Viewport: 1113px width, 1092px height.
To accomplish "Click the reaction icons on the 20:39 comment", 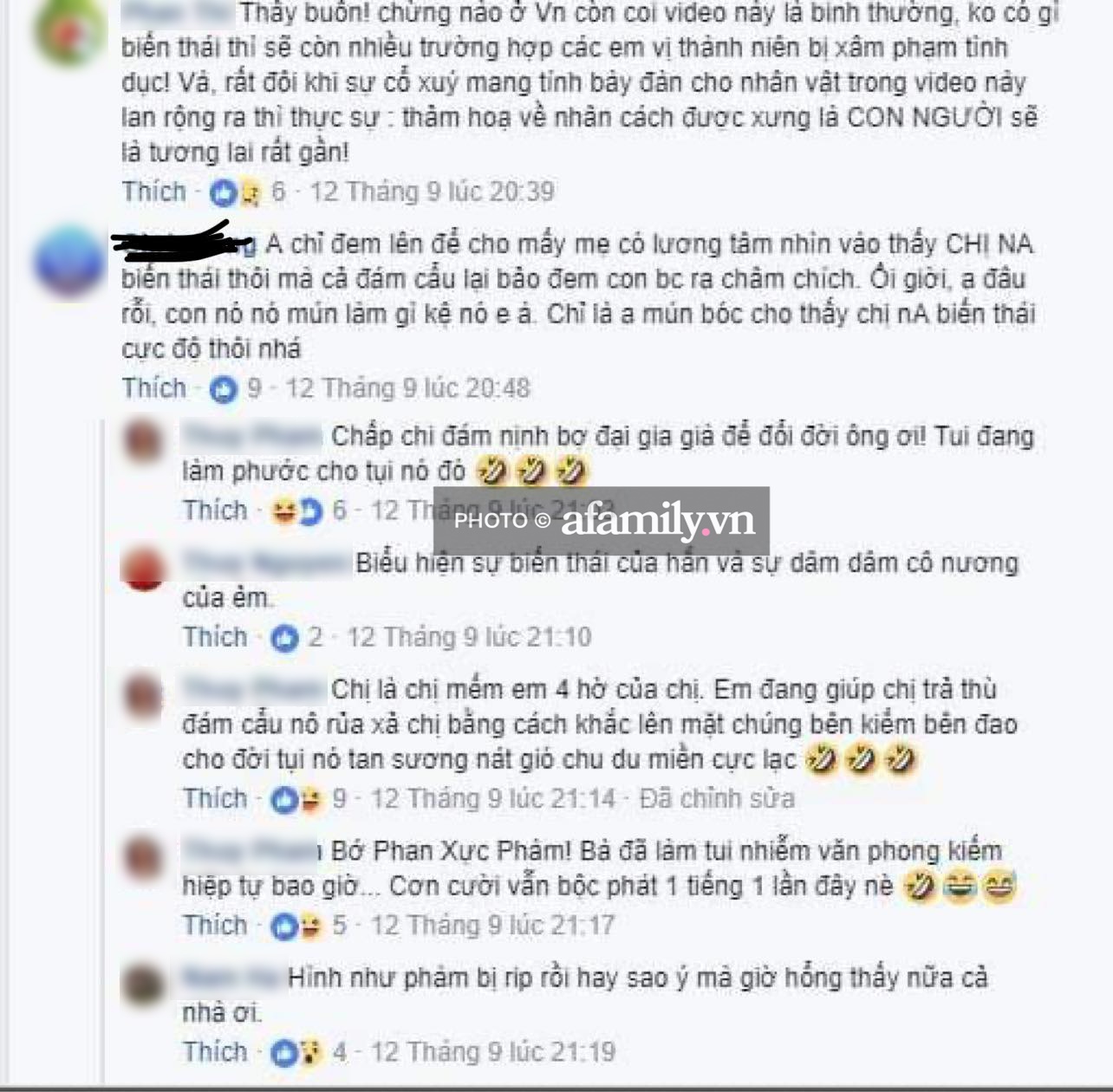I will (236, 192).
